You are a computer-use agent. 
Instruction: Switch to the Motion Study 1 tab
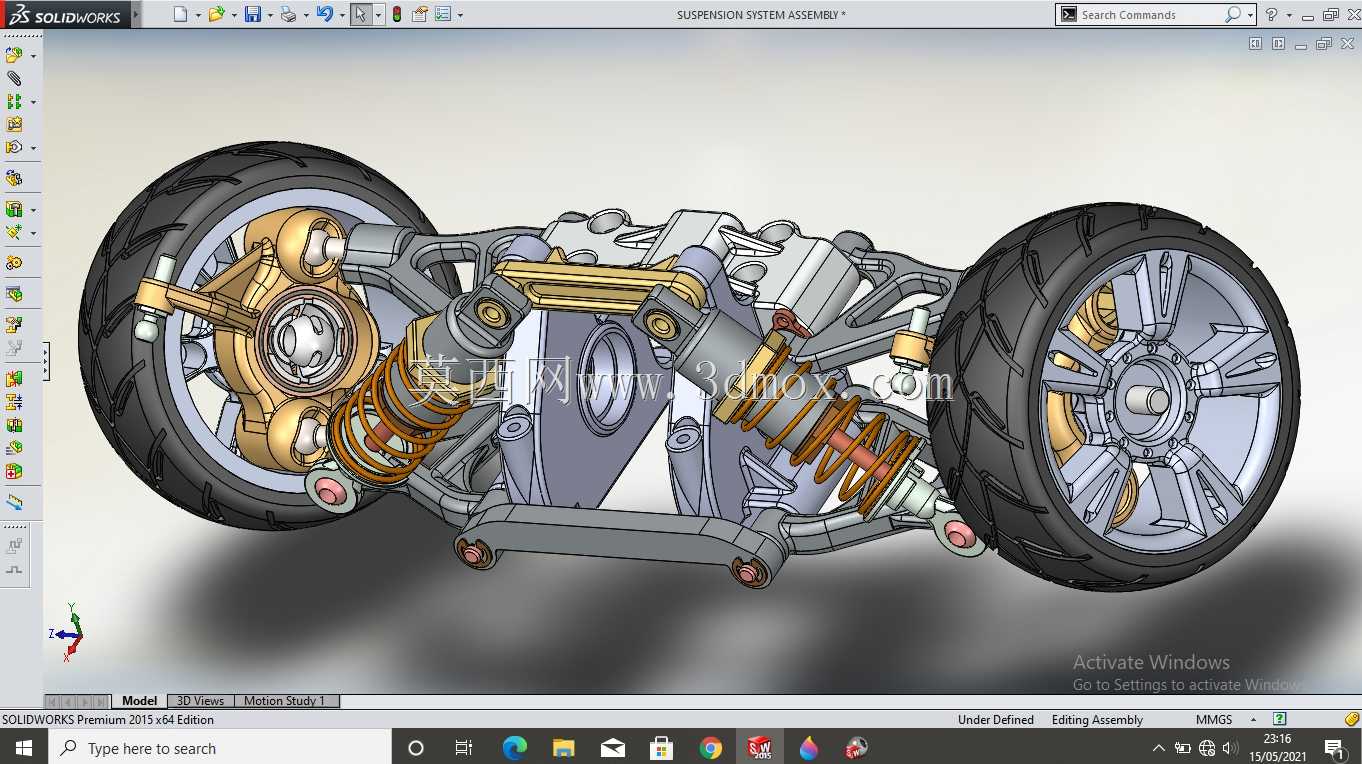pyautogui.click(x=285, y=701)
